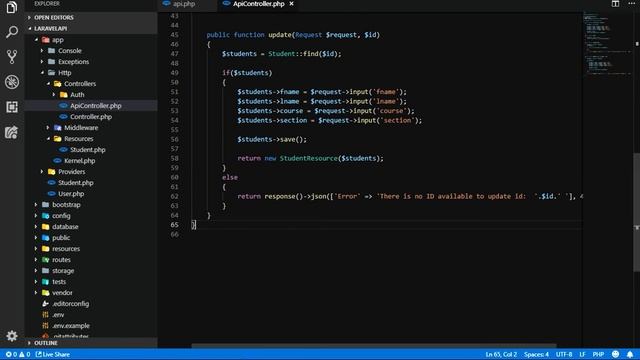
Task: Open the Source Control view
Action: pyautogui.click(x=11, y=57)
